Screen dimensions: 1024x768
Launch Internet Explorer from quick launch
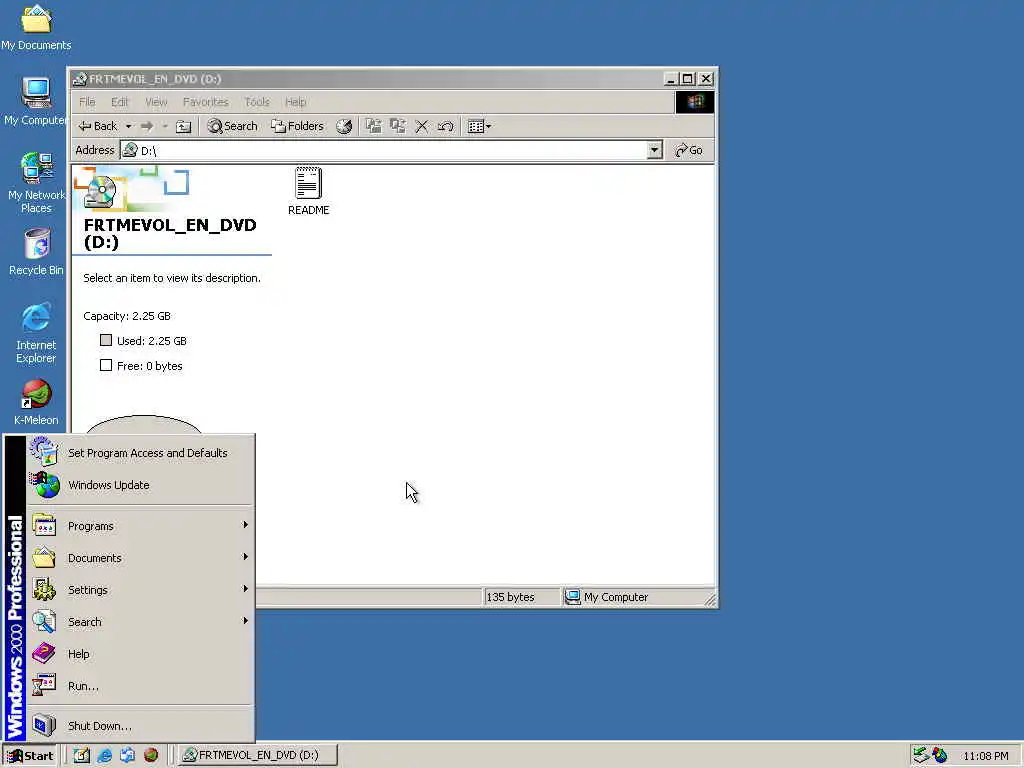click(x=104, y=756)
